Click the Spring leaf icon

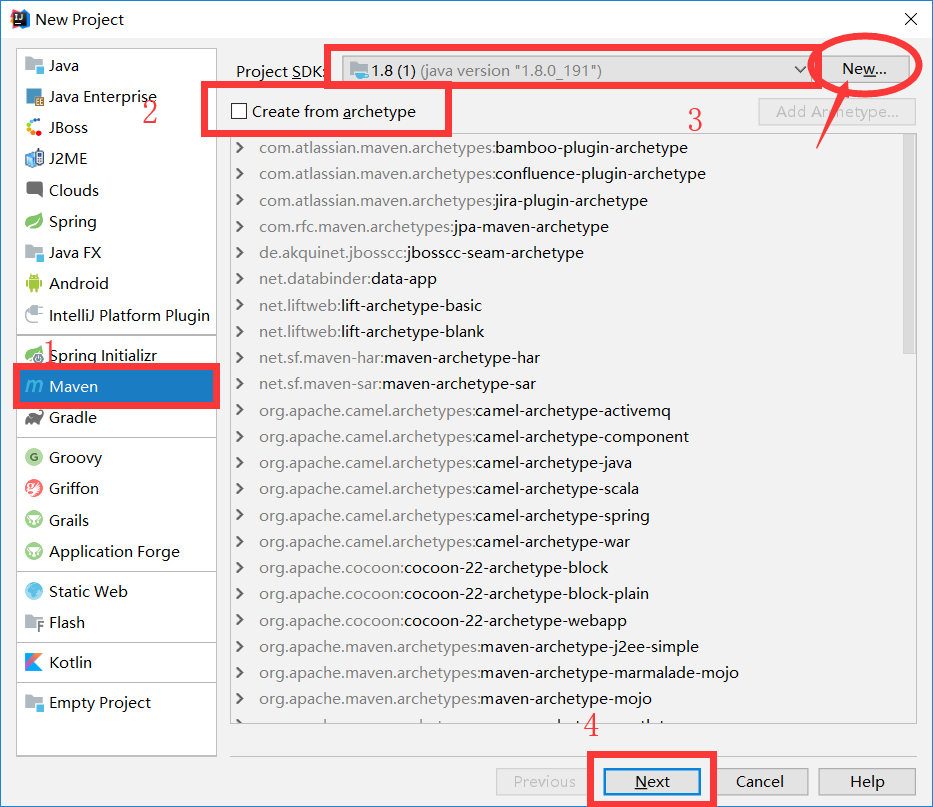pyautogui.click(x=34, y=221)
